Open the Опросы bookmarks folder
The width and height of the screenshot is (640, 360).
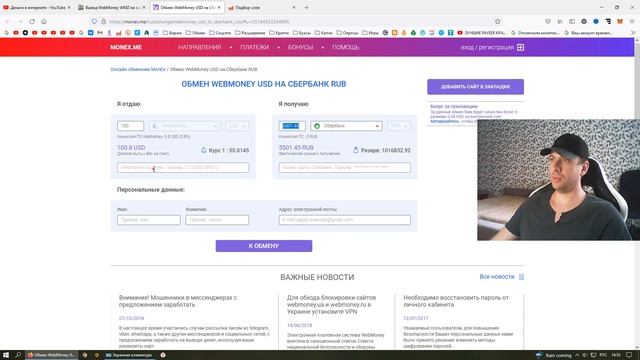pos(347,33)
